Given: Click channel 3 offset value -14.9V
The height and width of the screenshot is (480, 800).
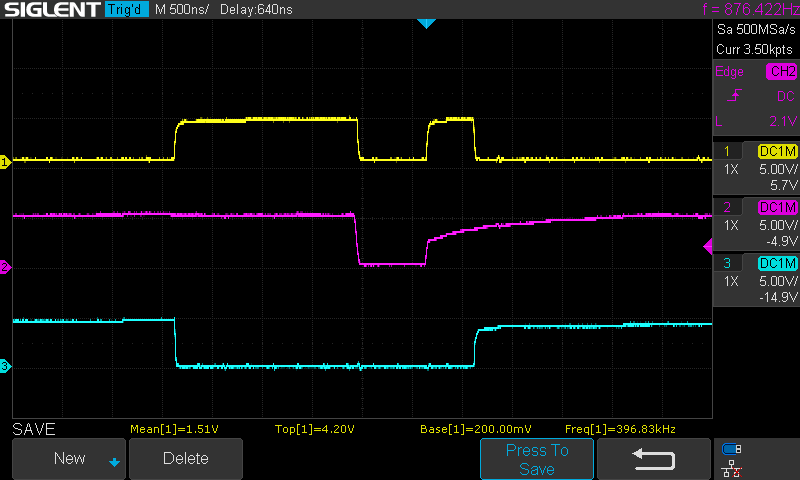Looking at the screenshot, I should click(778, 297).
